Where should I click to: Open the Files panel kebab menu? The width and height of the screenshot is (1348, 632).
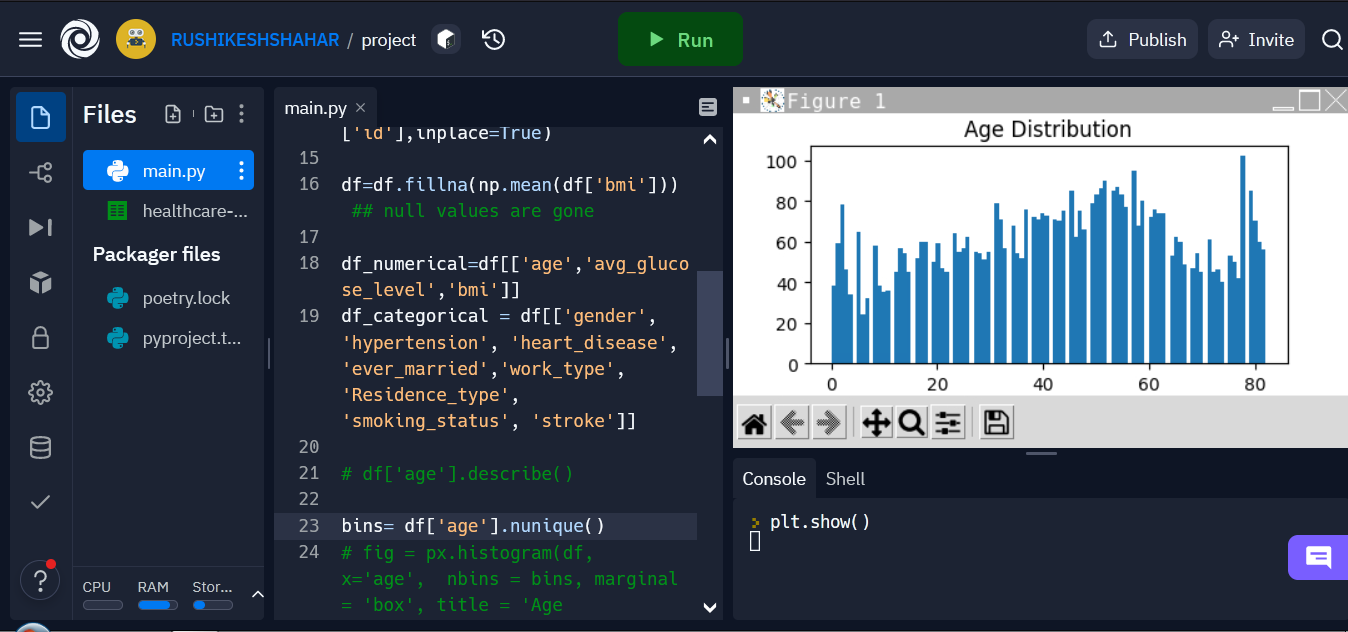[x=241, y=114]
